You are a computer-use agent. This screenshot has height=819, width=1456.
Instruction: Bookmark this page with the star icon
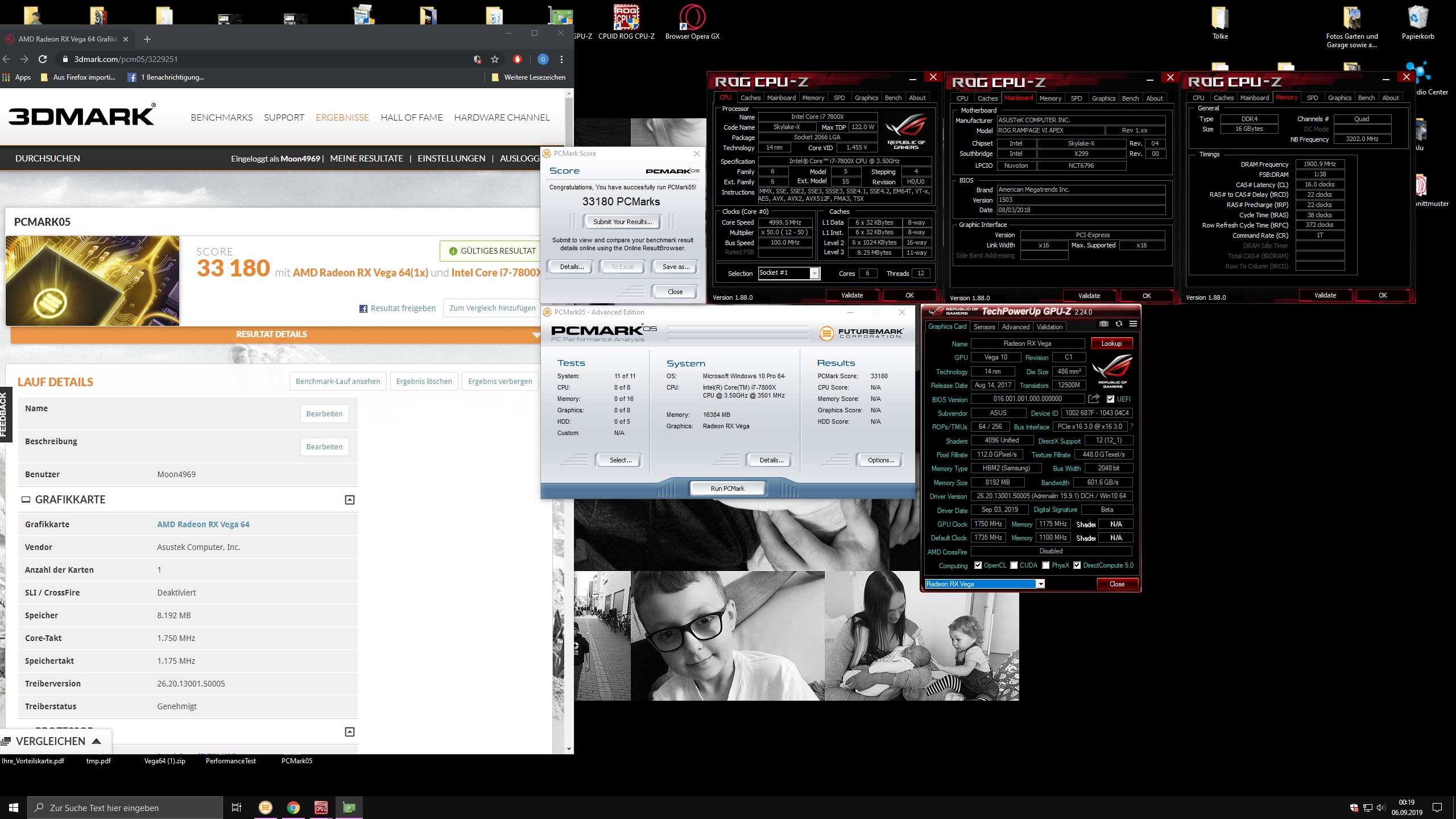coord(495,59)
